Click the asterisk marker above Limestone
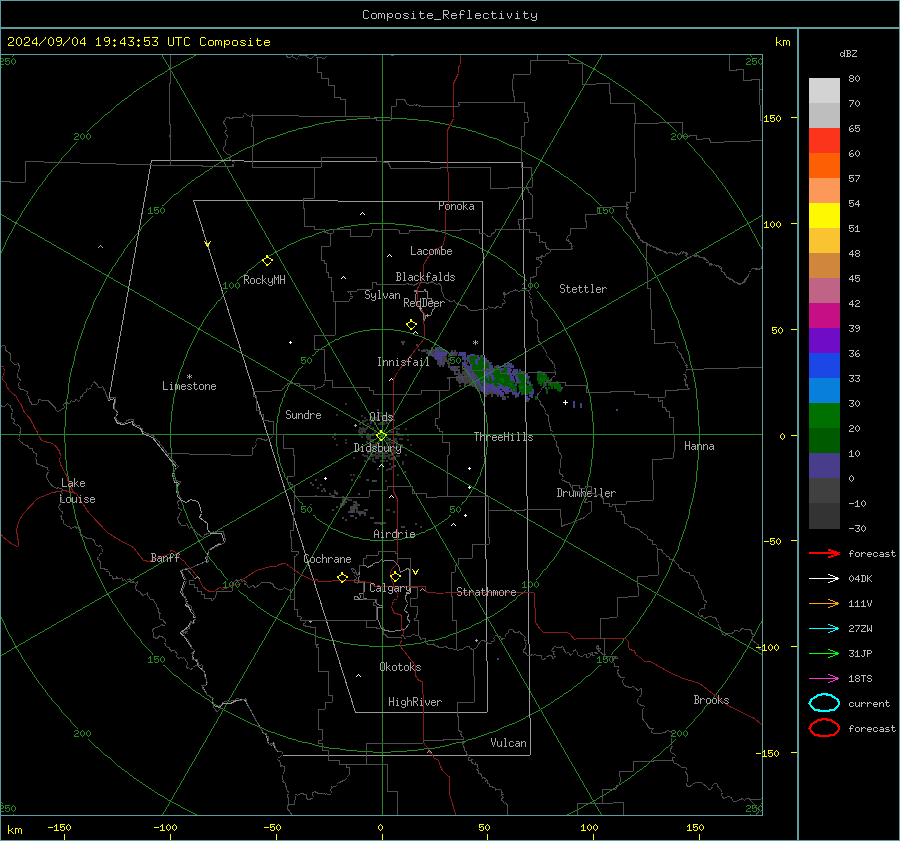 189,377
